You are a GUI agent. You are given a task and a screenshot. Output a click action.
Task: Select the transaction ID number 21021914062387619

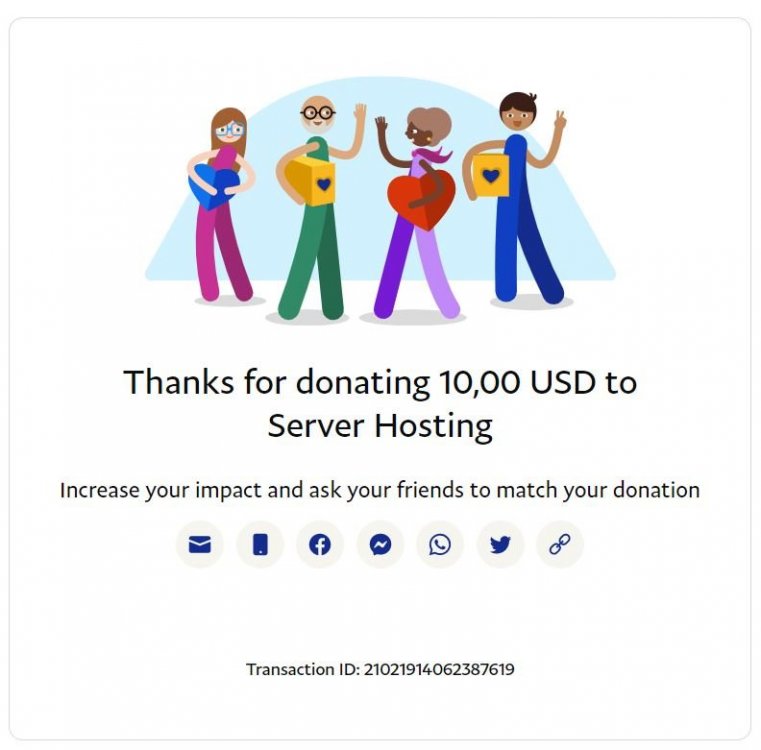pyautogui.click(x=439, y=669)
